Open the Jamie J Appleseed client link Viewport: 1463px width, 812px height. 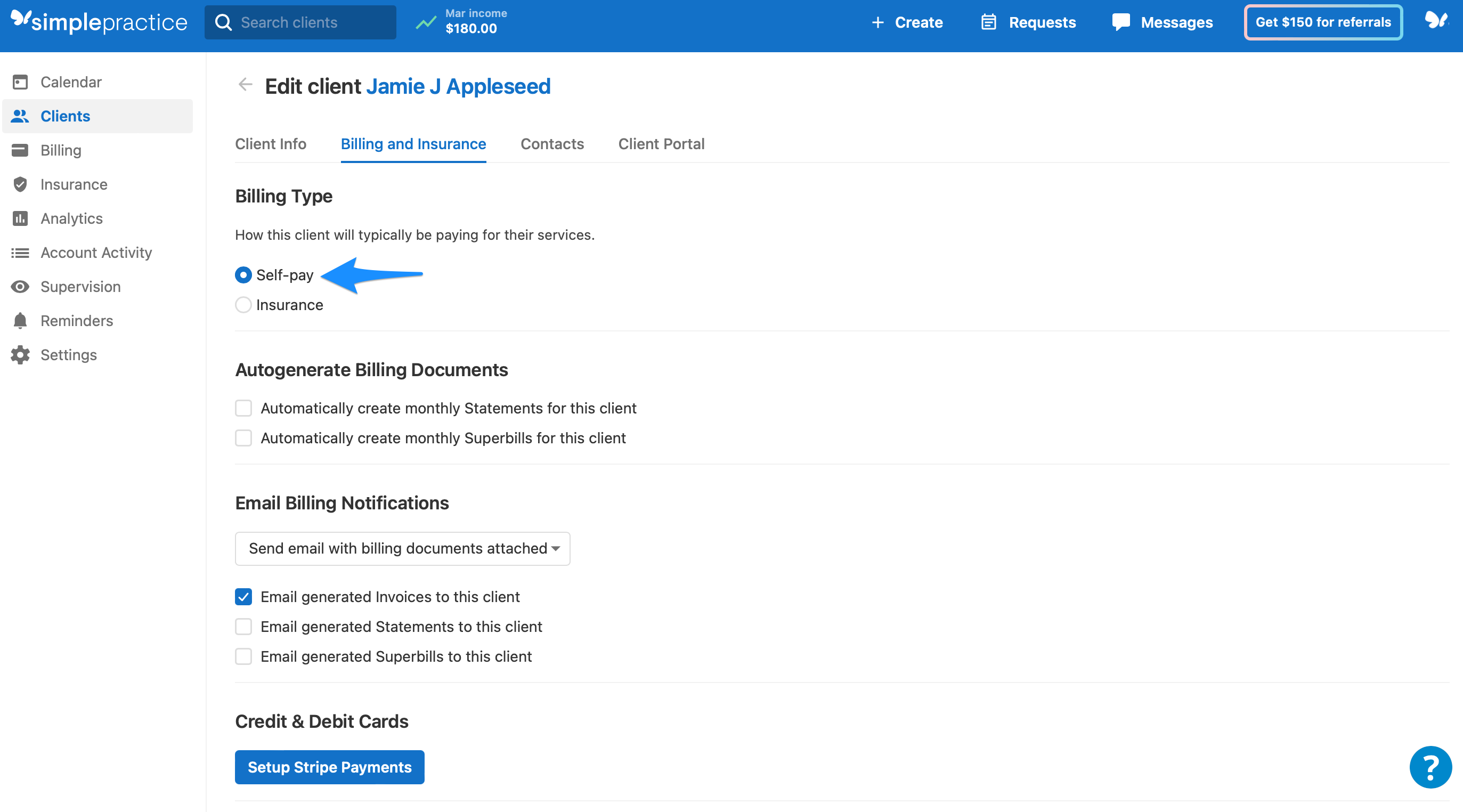458,86
